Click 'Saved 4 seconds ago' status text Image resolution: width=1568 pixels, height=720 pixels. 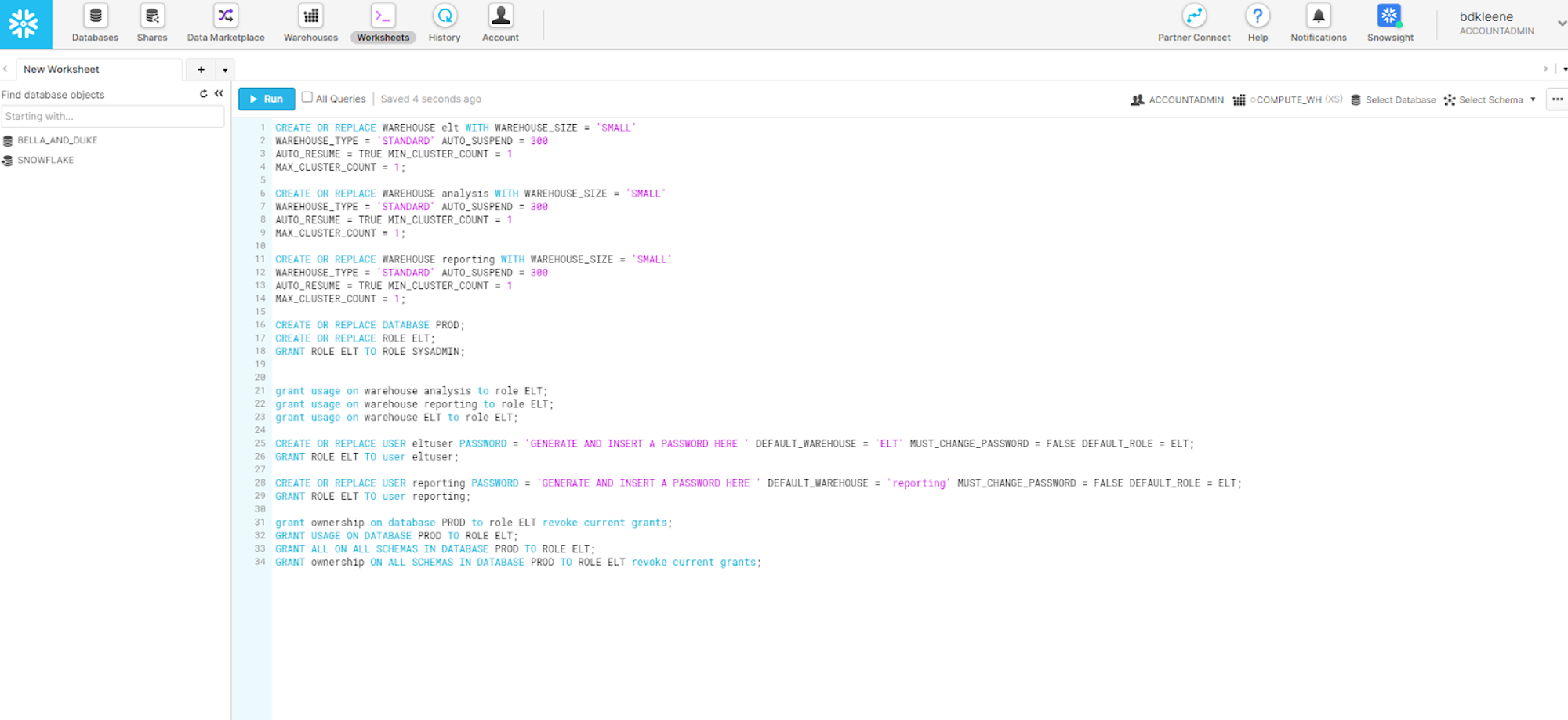click(430, 99)
